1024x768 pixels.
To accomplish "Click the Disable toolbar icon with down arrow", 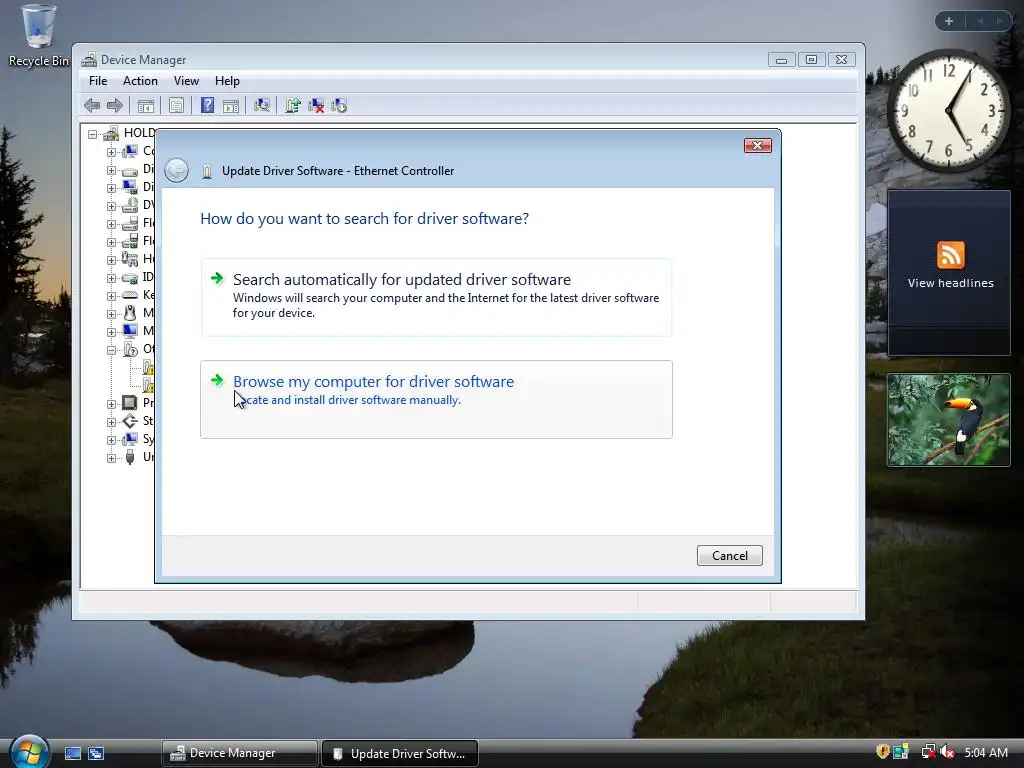I will (339, 105).
